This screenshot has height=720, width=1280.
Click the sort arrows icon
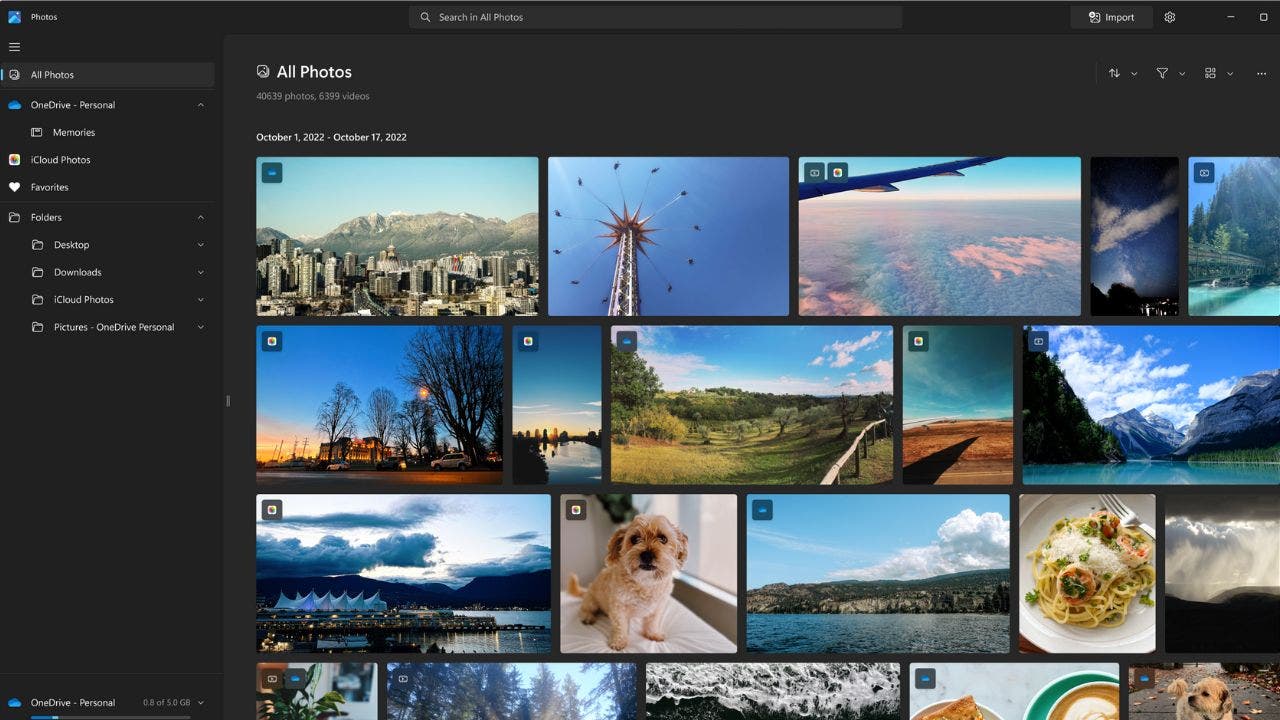coord(1114,73)
